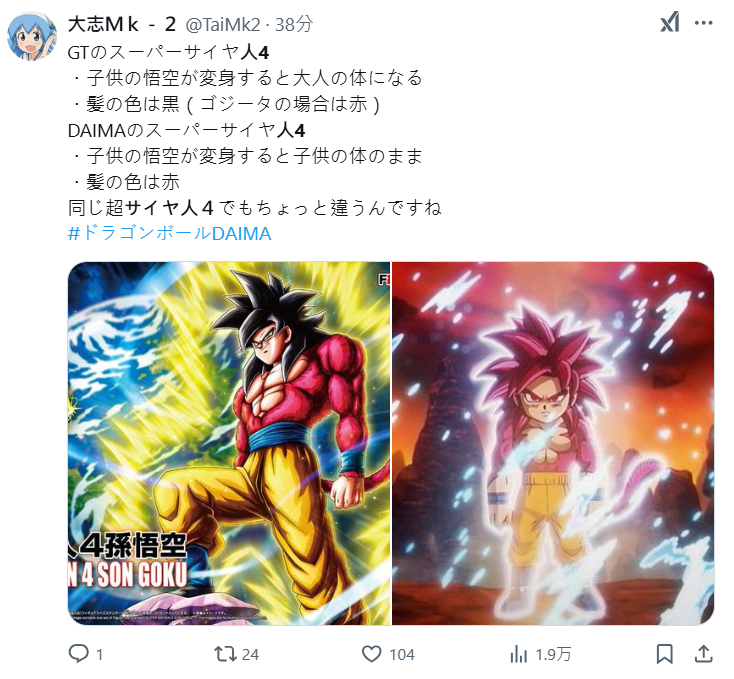Click the 24 reposts count
The width and height of the screenshot is (734, 679).
250,654
